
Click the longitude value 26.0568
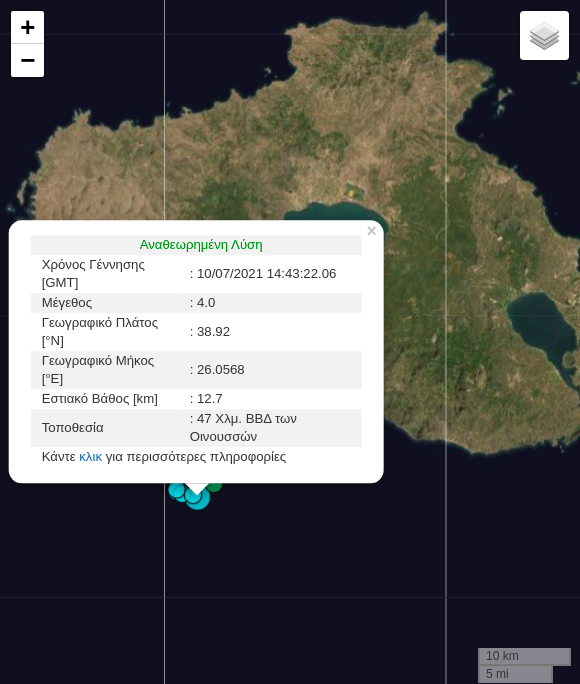tap(221, 369)
